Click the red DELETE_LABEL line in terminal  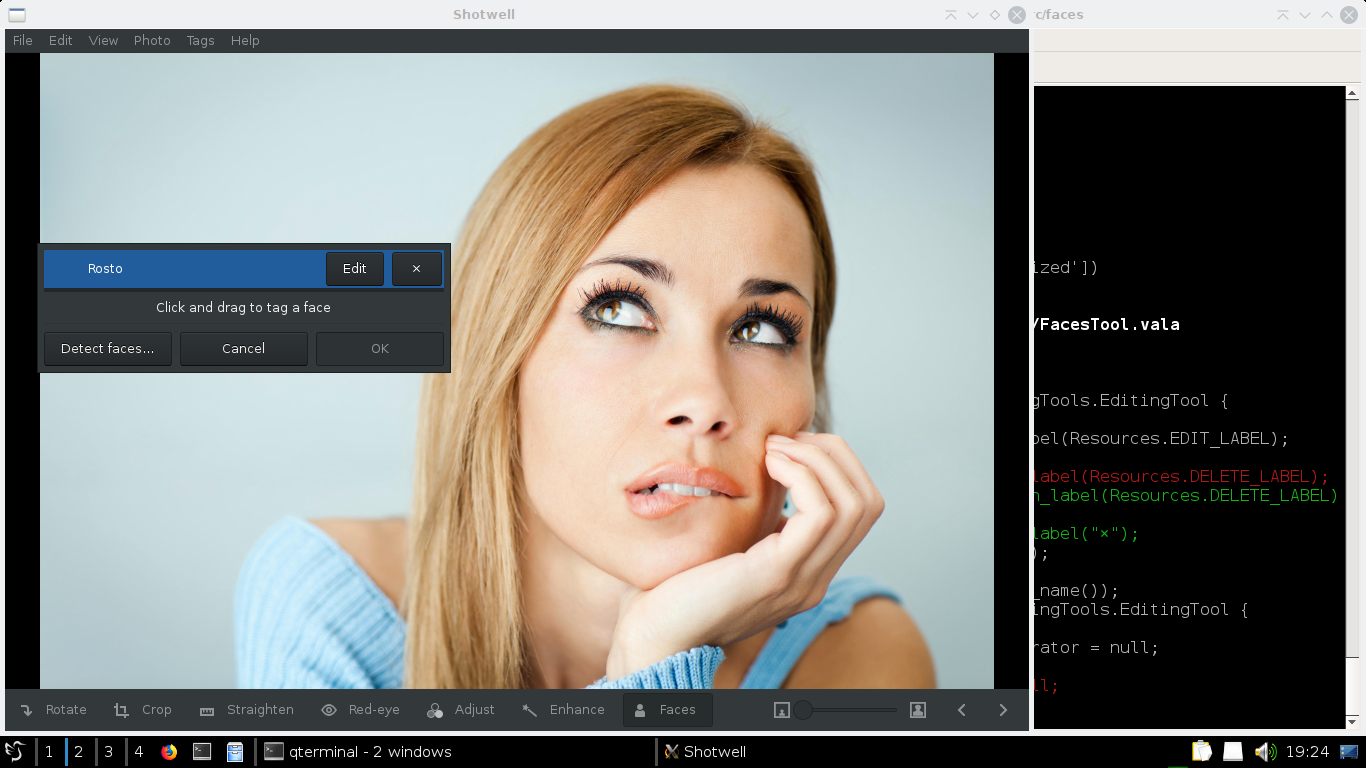(1182, 477)
